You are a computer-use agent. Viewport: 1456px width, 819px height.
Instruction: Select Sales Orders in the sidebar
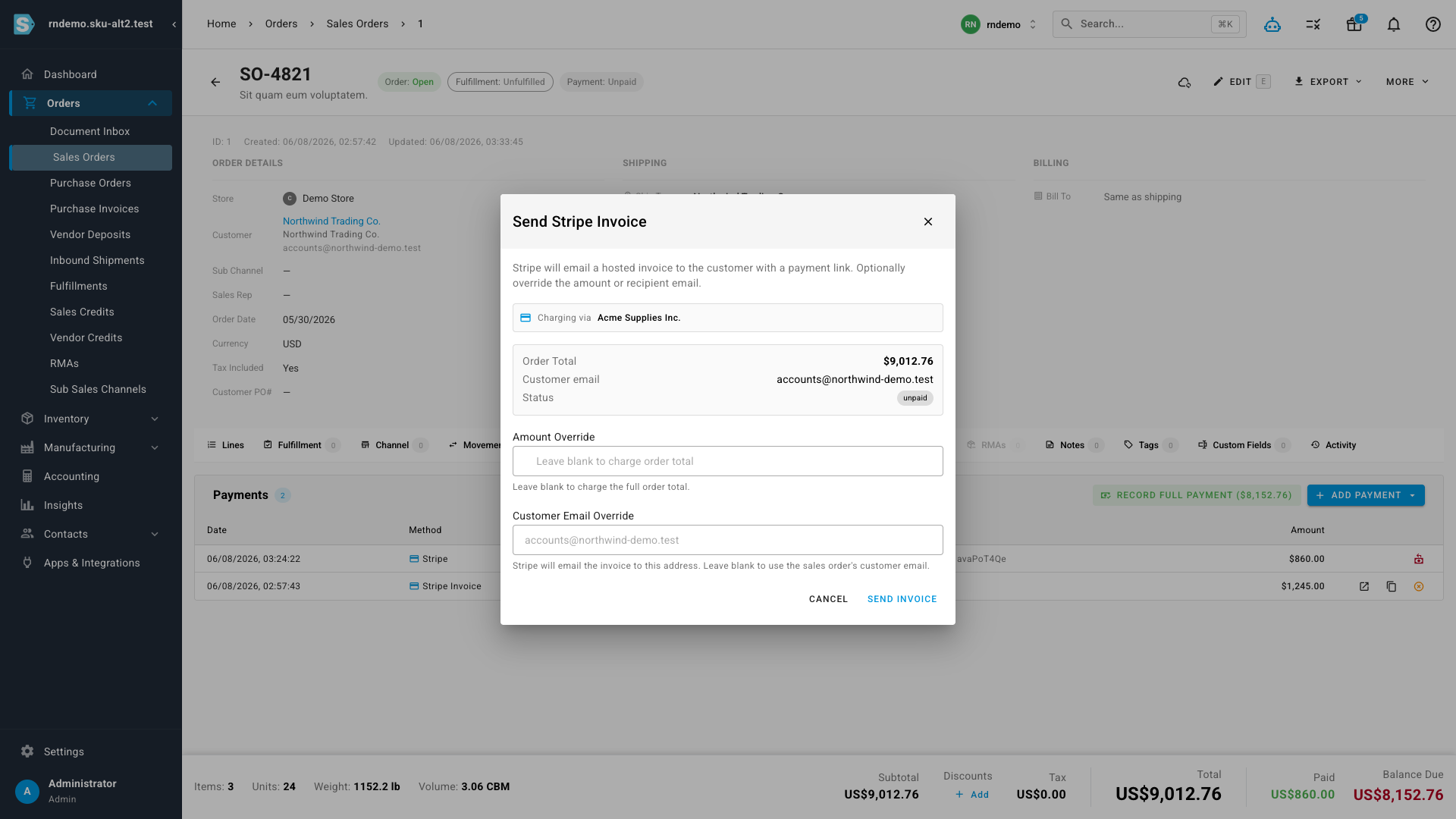pyautogui.click(x=91, y=157)
